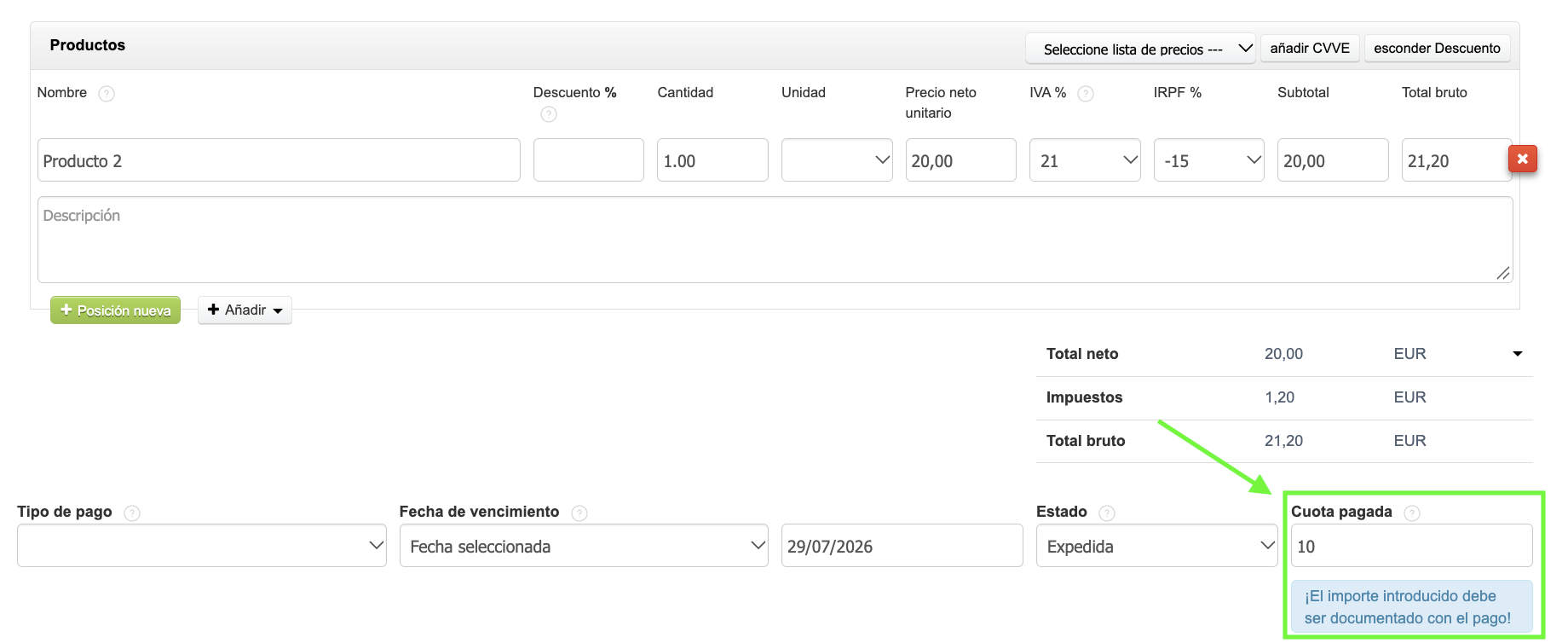The image size is (1568, 643).
Task: Click the help icon beside Cuota pagada
Action: tap(1412, 513)
